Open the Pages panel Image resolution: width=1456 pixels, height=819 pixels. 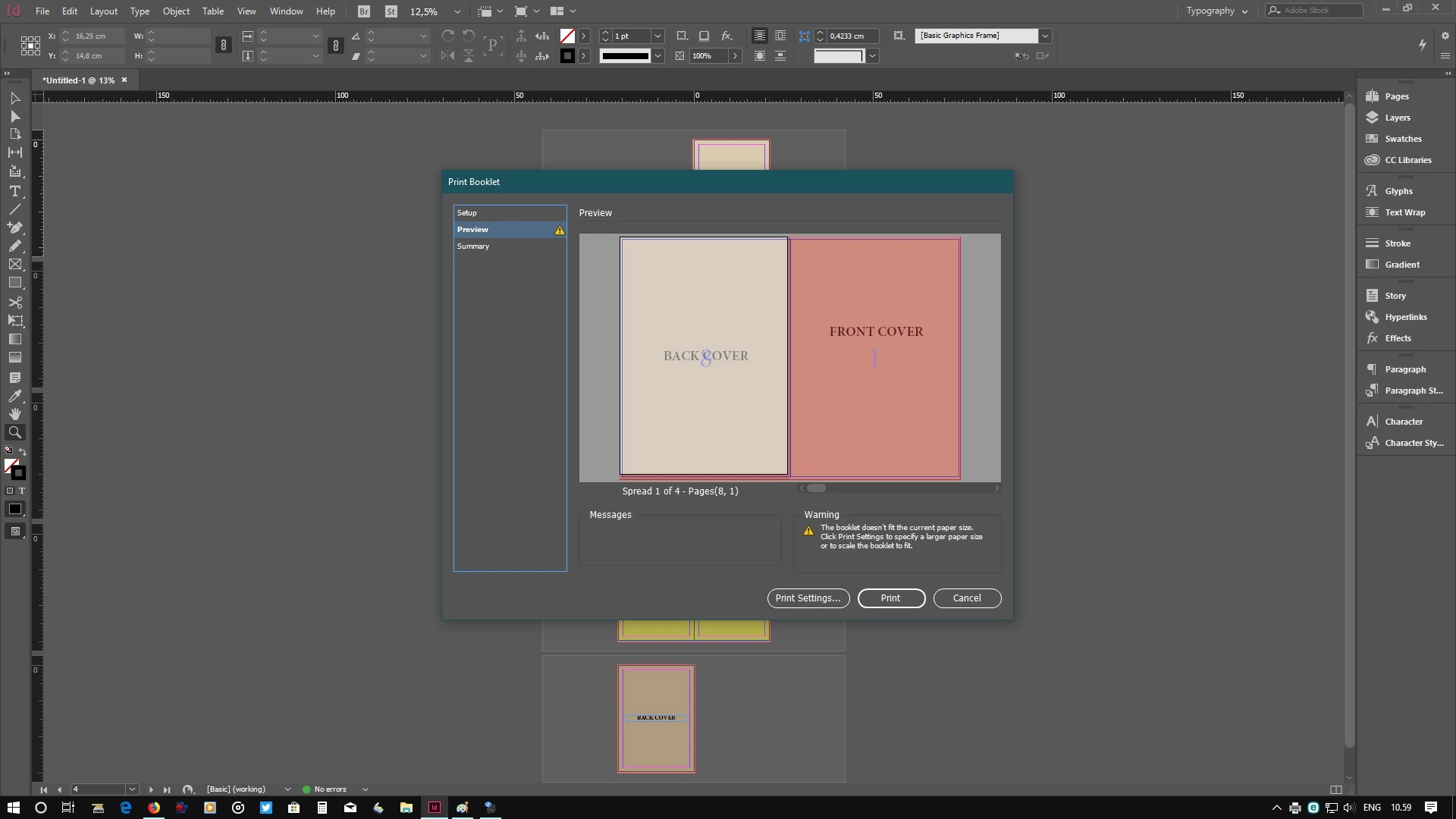click(x=1396, y=96)
